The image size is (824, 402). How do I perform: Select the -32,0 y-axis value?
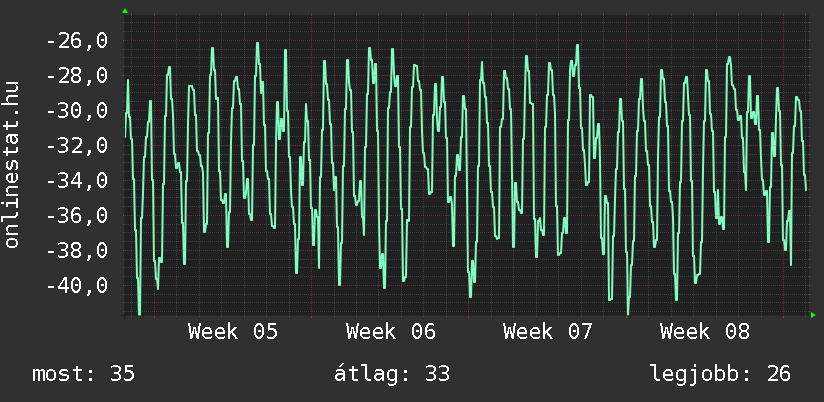(77, 146)
